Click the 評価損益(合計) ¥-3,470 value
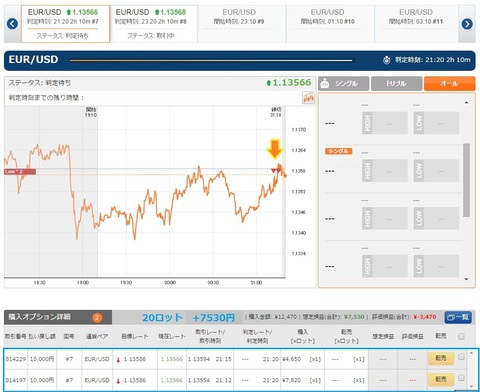480x392 pixels. click(x=425, y=317)
